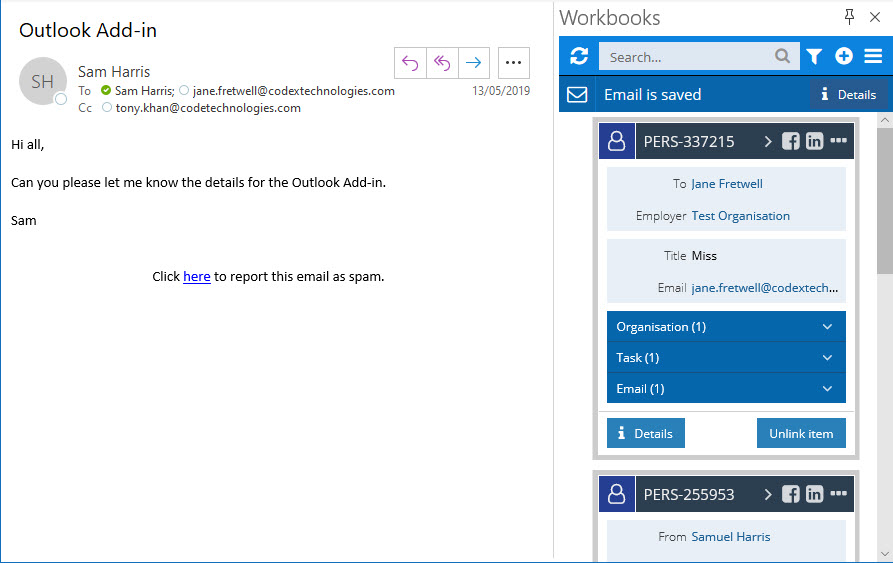The height and width of the screenshot is (563, 893).
Task: Click the Outlook Add-in subject line
Action: coord(88,30)
